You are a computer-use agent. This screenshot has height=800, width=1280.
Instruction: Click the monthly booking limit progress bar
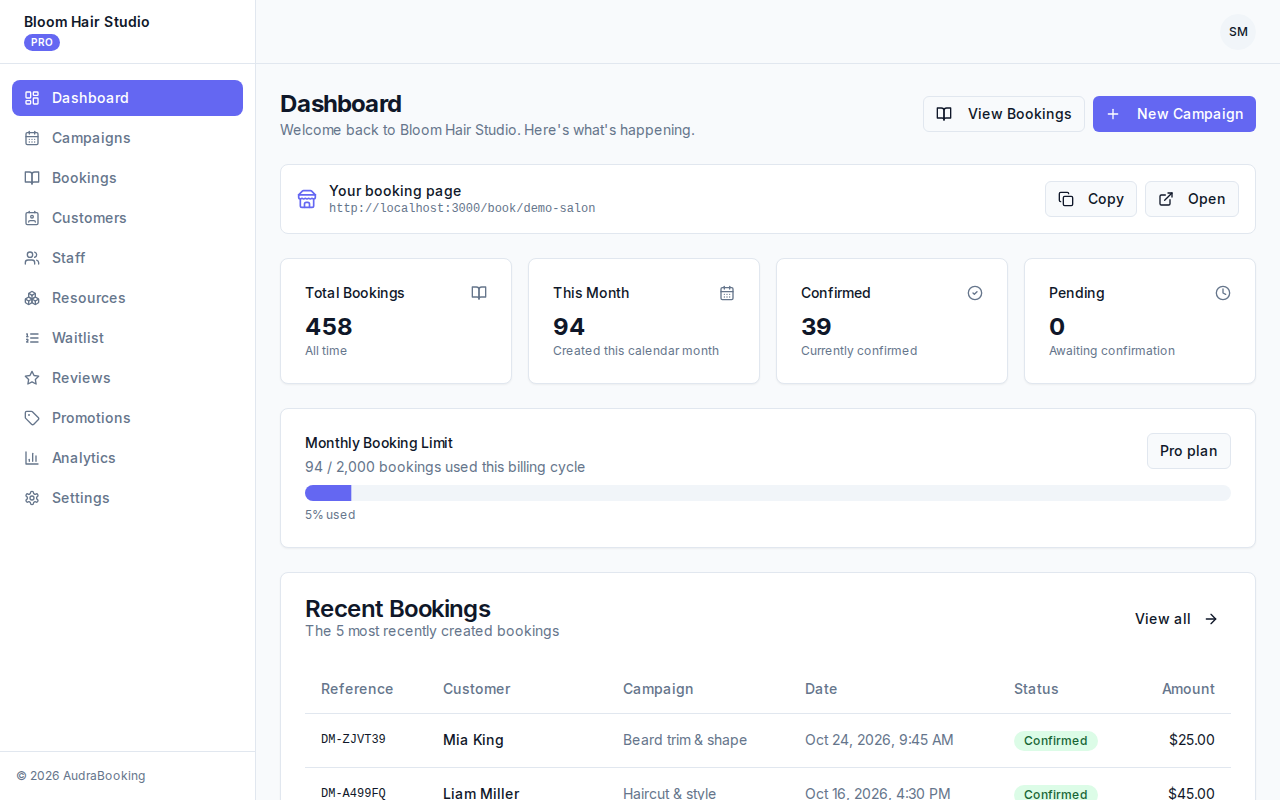click(x=768, y=493)
